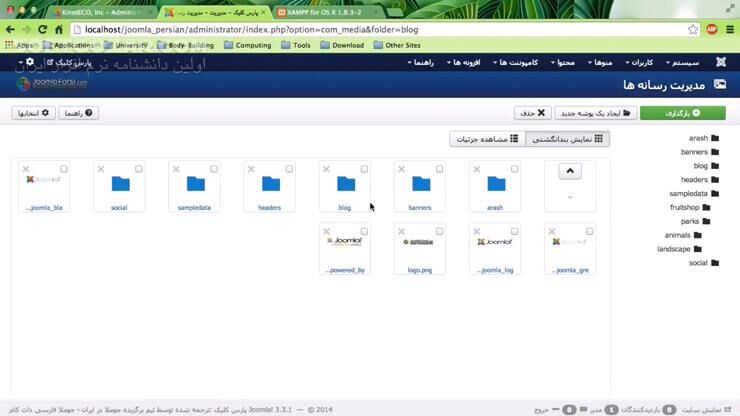Click the up-arrow parent folder button

pos(570,172)
